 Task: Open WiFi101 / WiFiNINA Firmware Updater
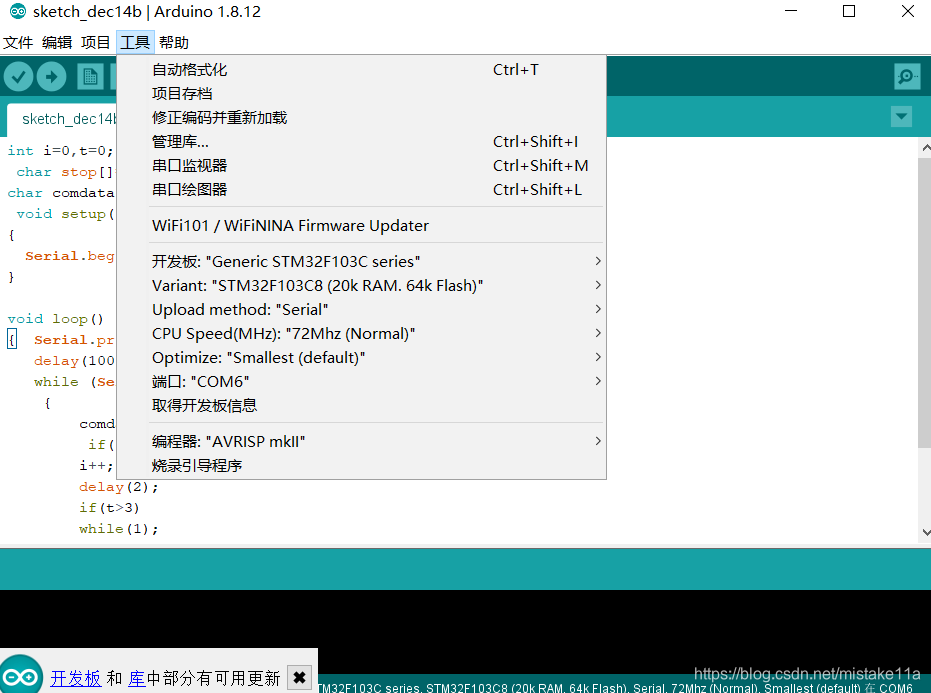[362, 226]
